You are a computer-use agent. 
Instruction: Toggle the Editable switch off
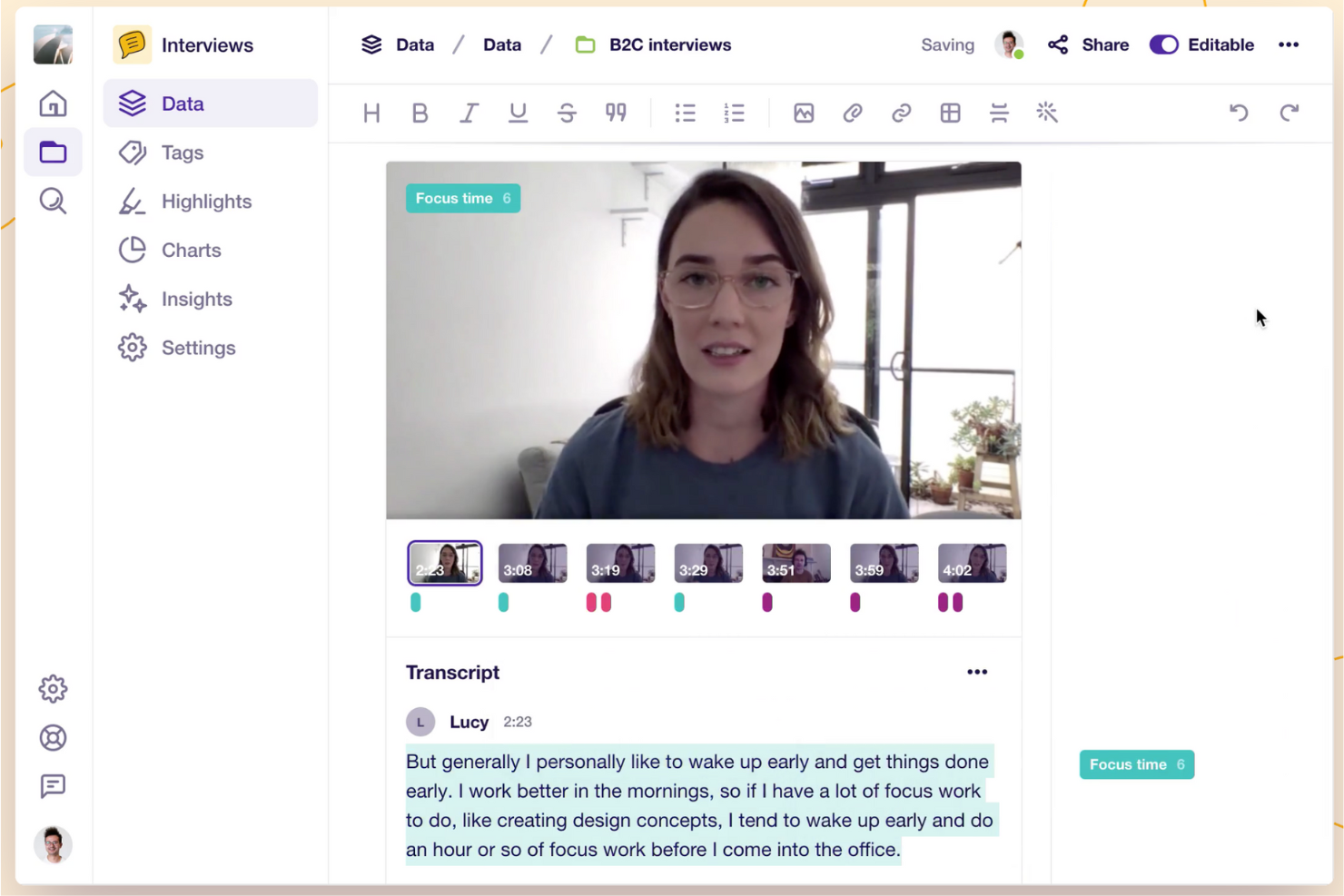point(1163,44)
